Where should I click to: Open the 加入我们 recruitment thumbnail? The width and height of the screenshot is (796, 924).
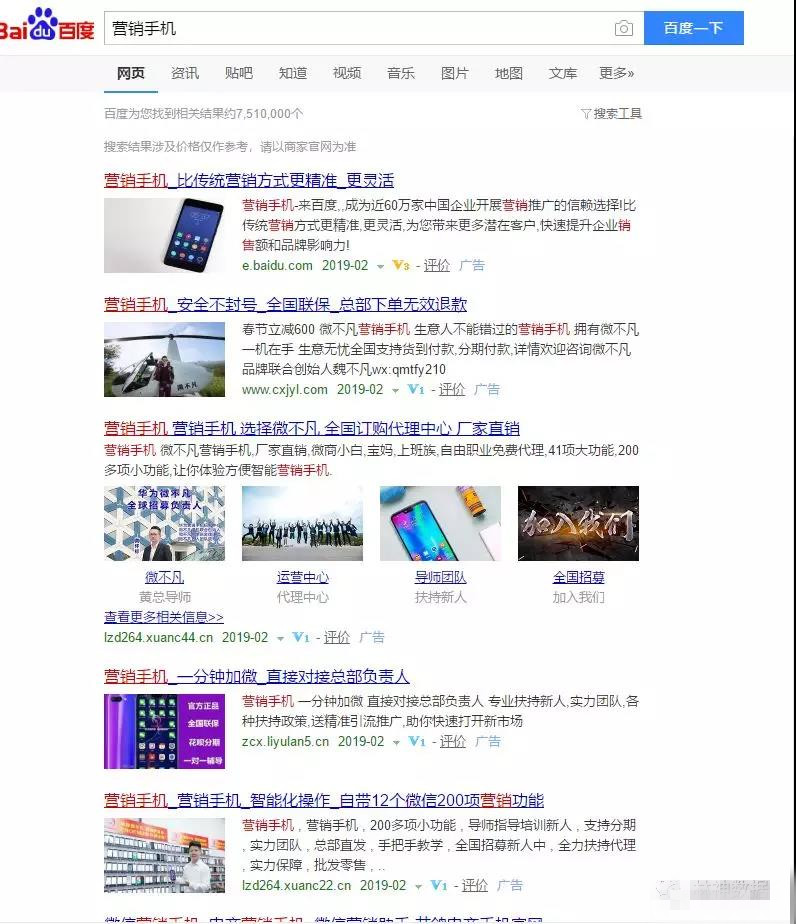pos(578,523)
